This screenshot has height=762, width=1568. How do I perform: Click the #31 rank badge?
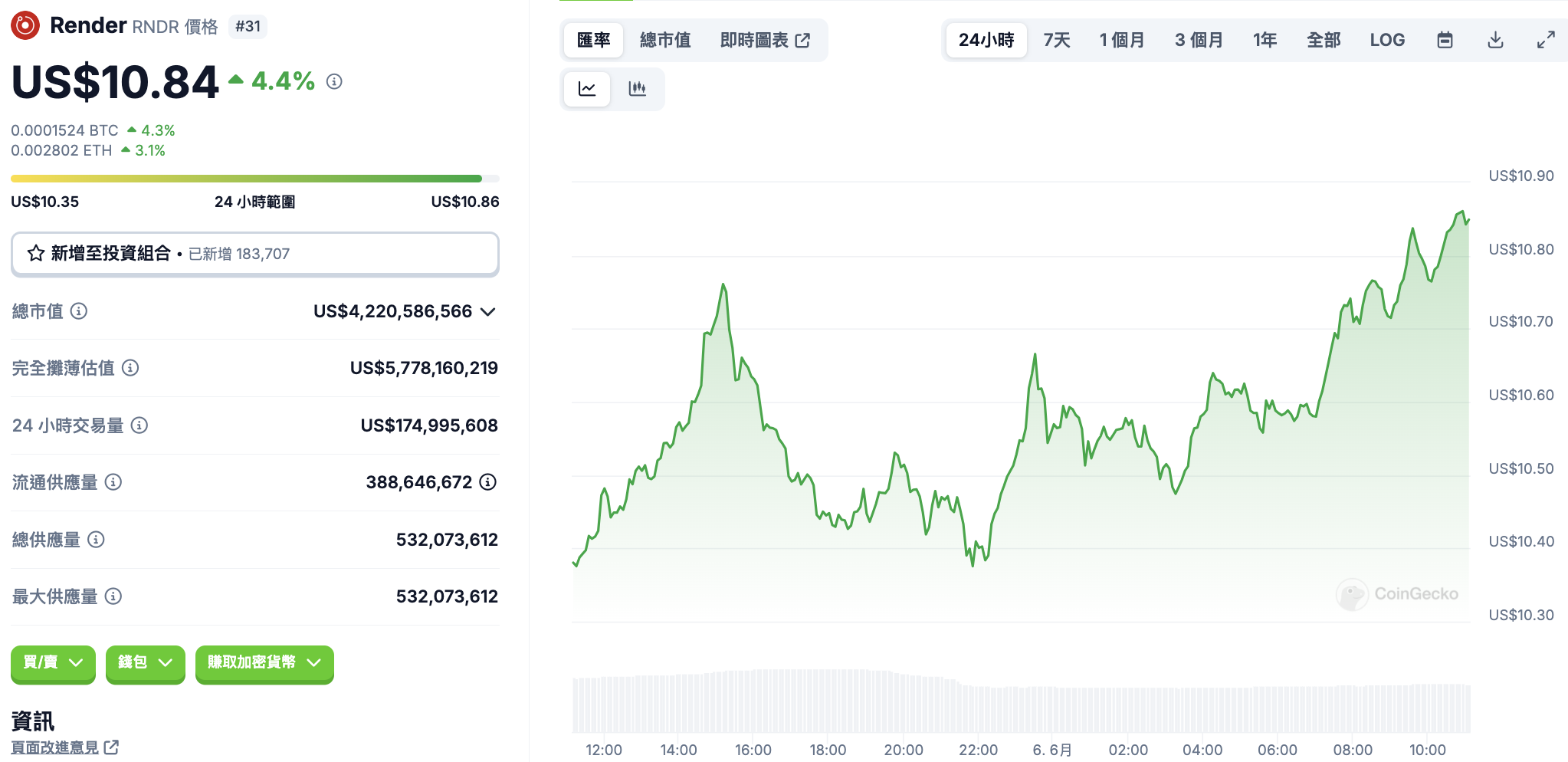248,26
